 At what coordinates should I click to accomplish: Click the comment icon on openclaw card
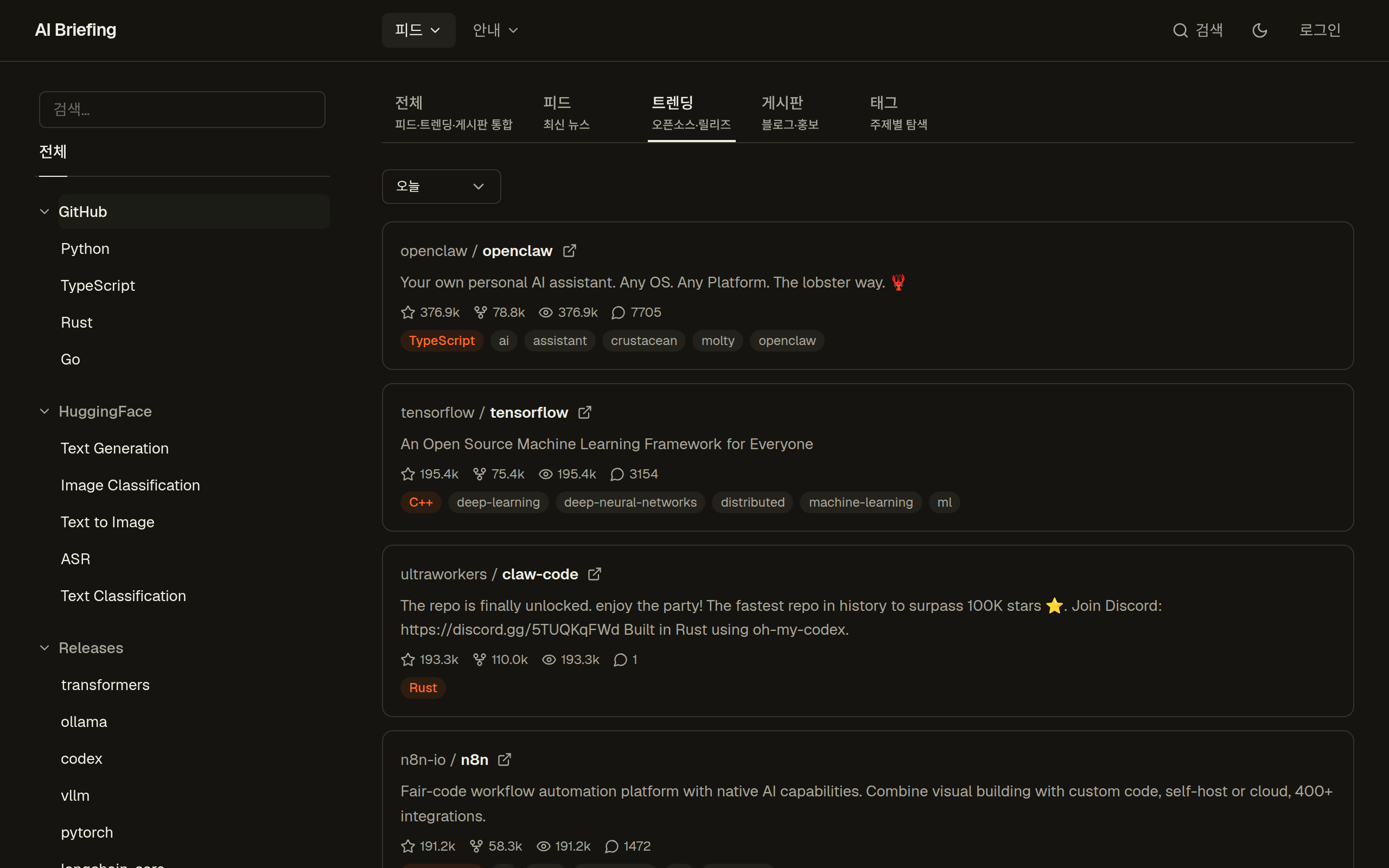(x=618, y=312)
